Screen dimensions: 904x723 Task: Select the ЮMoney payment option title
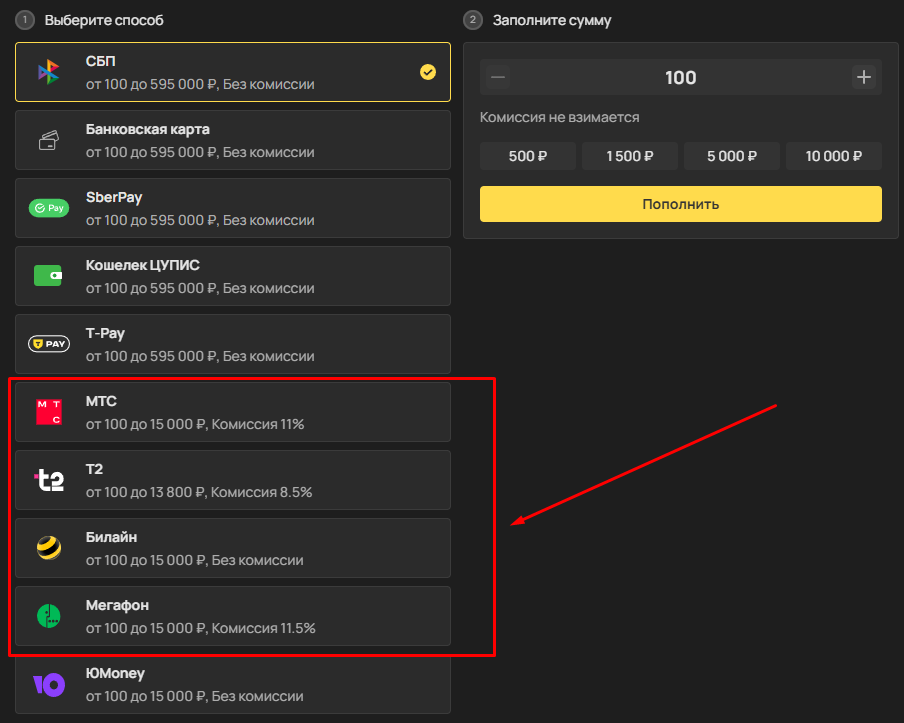tap(115, 673)
